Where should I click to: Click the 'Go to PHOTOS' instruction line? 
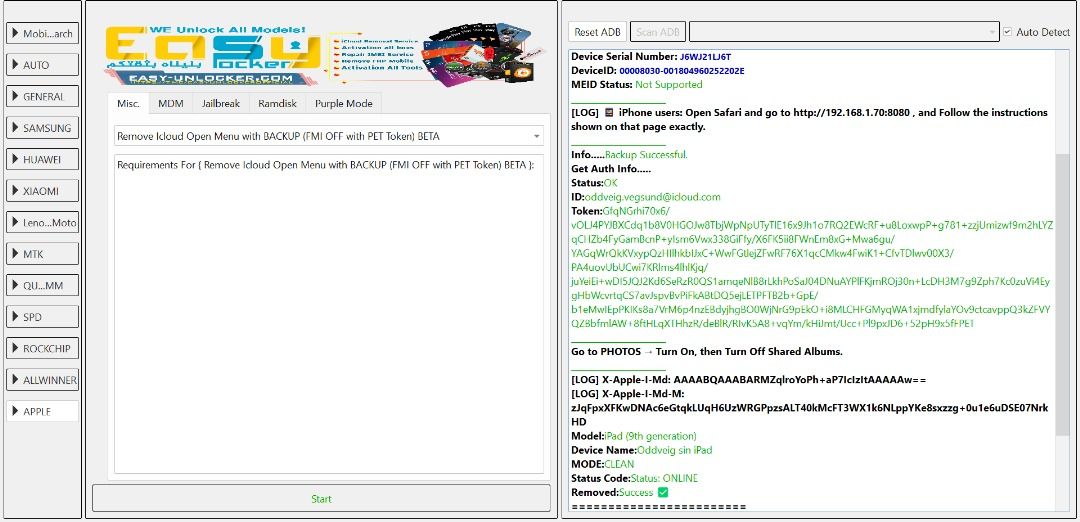(x=707, y=351)
